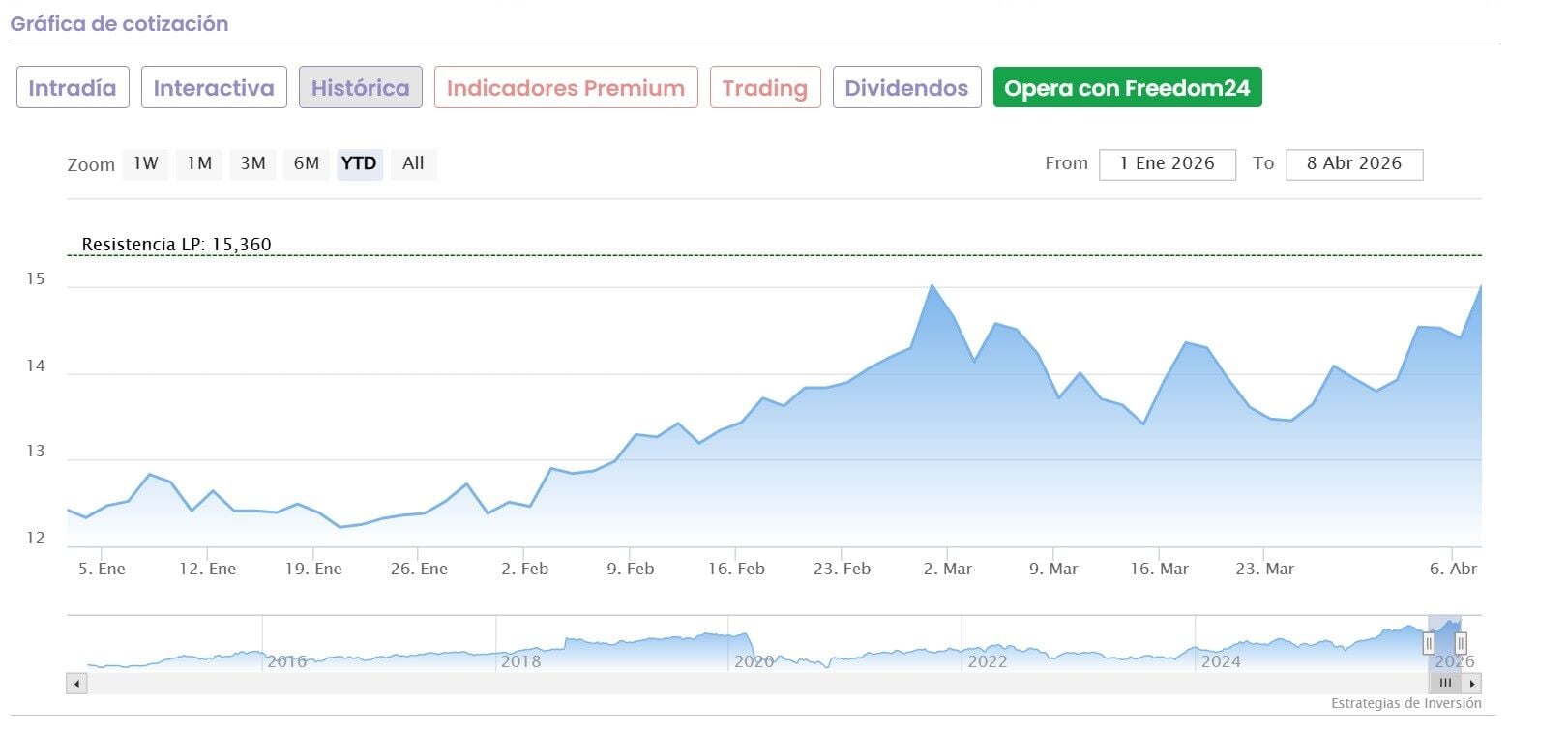Select the YTD zoom range
This screenshot has height=731, width=1568.
pyautogui.click(x=359, y=163)
